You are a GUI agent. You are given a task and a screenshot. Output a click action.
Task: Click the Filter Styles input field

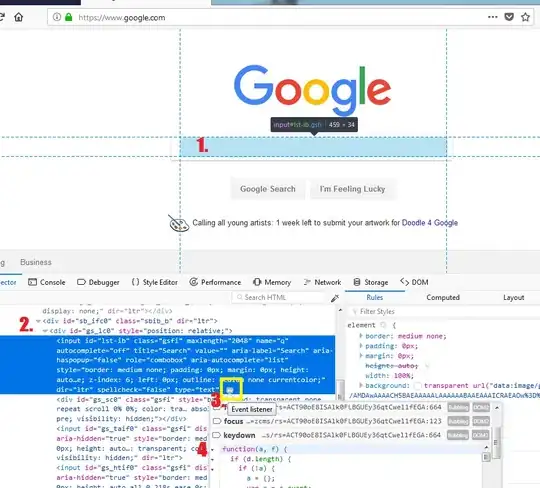(x=444, y=312)
